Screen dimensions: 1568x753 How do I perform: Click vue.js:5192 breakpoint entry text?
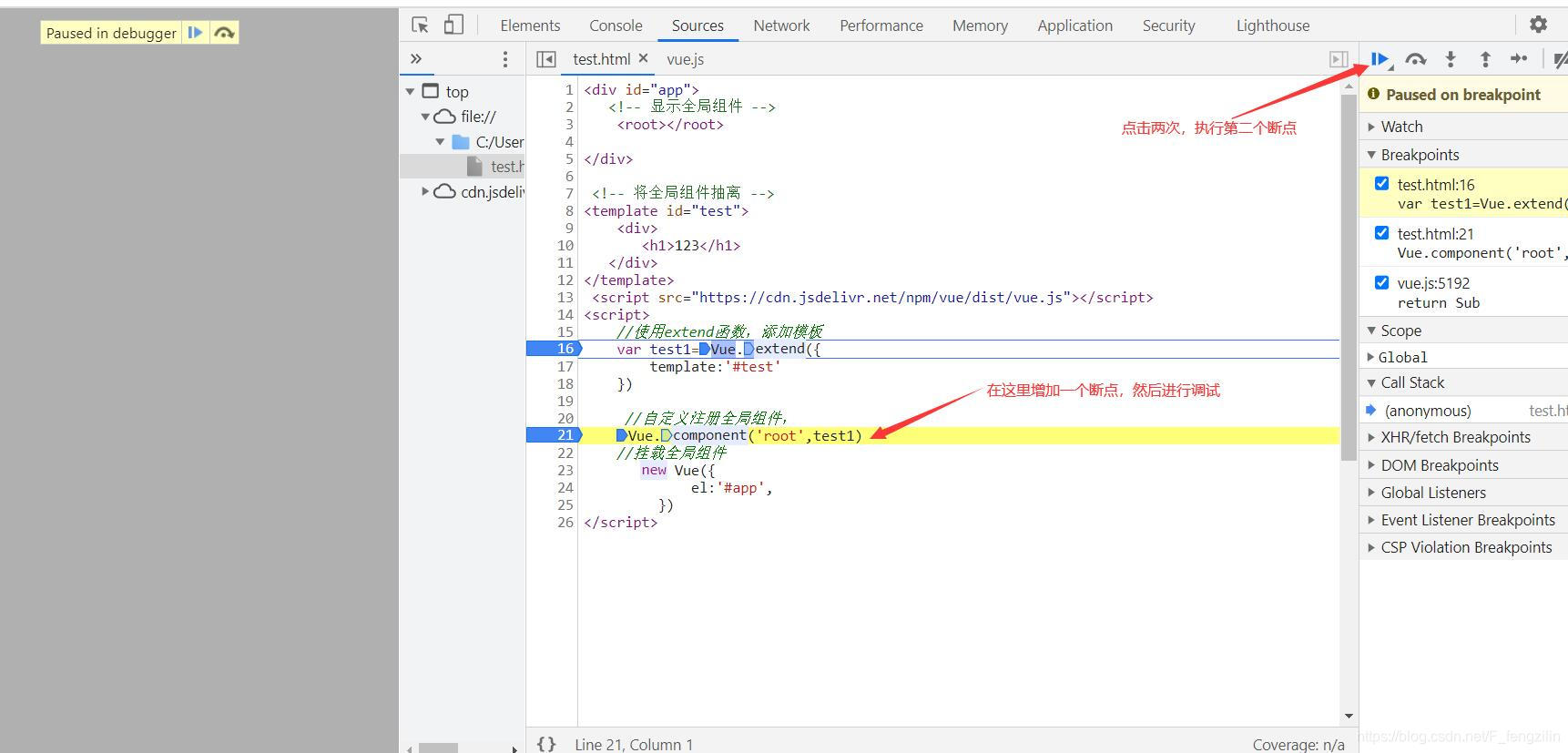[1433, 283]
